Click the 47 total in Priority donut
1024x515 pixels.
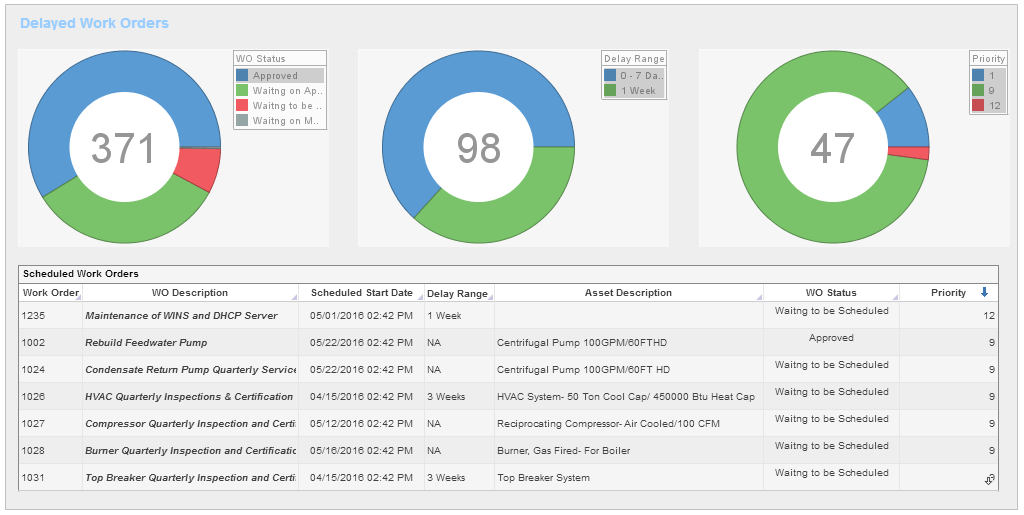point(833,148)
